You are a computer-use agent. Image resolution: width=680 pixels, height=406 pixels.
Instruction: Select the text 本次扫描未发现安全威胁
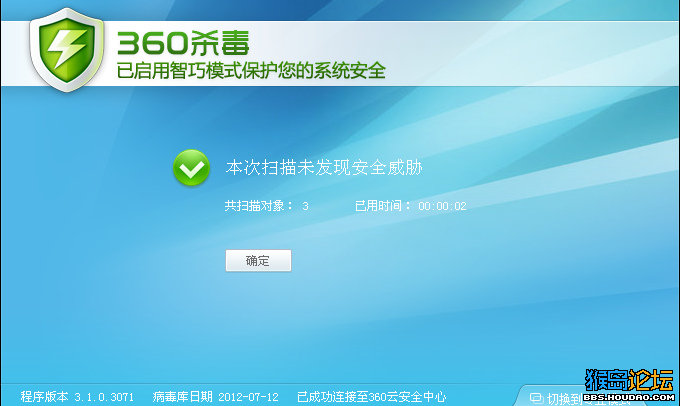324,167
